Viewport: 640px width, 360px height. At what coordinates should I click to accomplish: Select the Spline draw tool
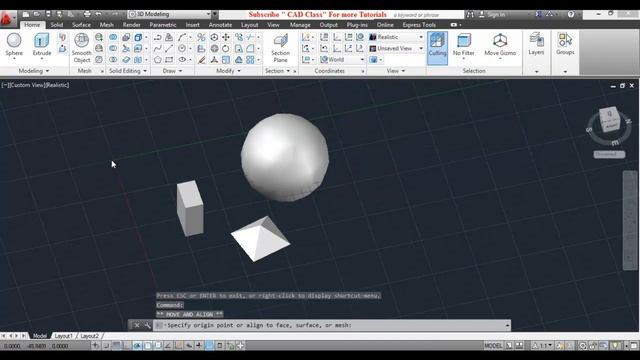[x=157, y=48]
